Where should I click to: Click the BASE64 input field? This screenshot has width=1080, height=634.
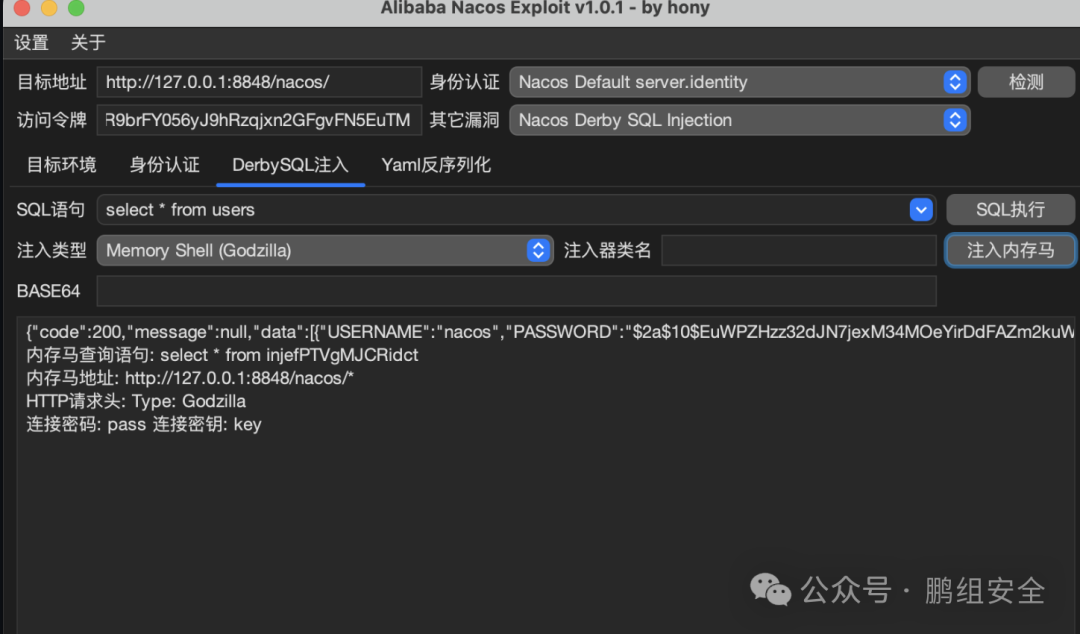point(517,291)
